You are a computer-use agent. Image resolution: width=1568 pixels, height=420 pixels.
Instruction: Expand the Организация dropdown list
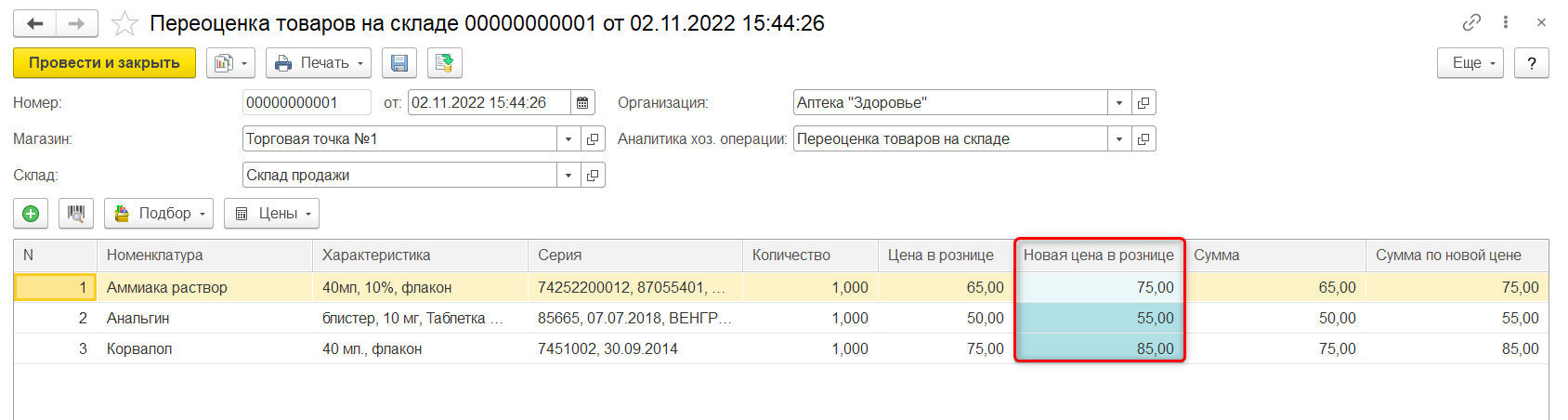pos(1119,103)
